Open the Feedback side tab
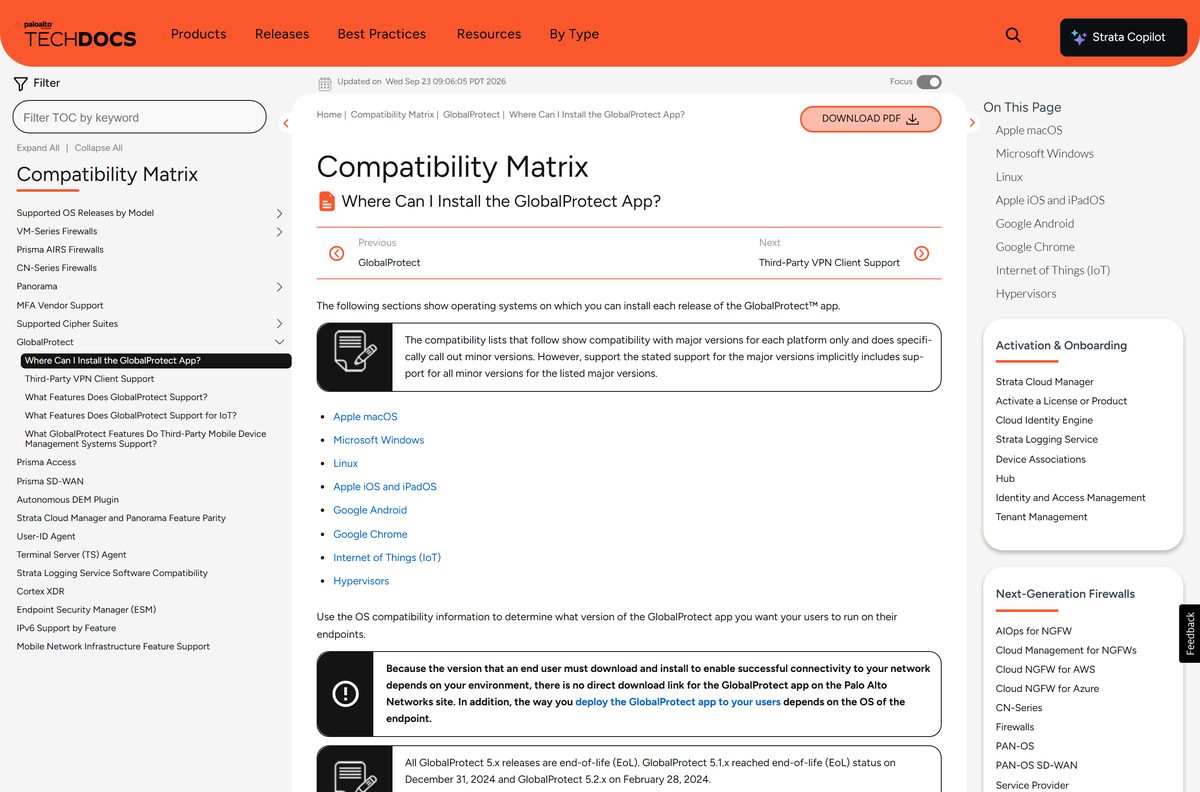This screenshot has width=1200, height=792. coord(1190,633)
